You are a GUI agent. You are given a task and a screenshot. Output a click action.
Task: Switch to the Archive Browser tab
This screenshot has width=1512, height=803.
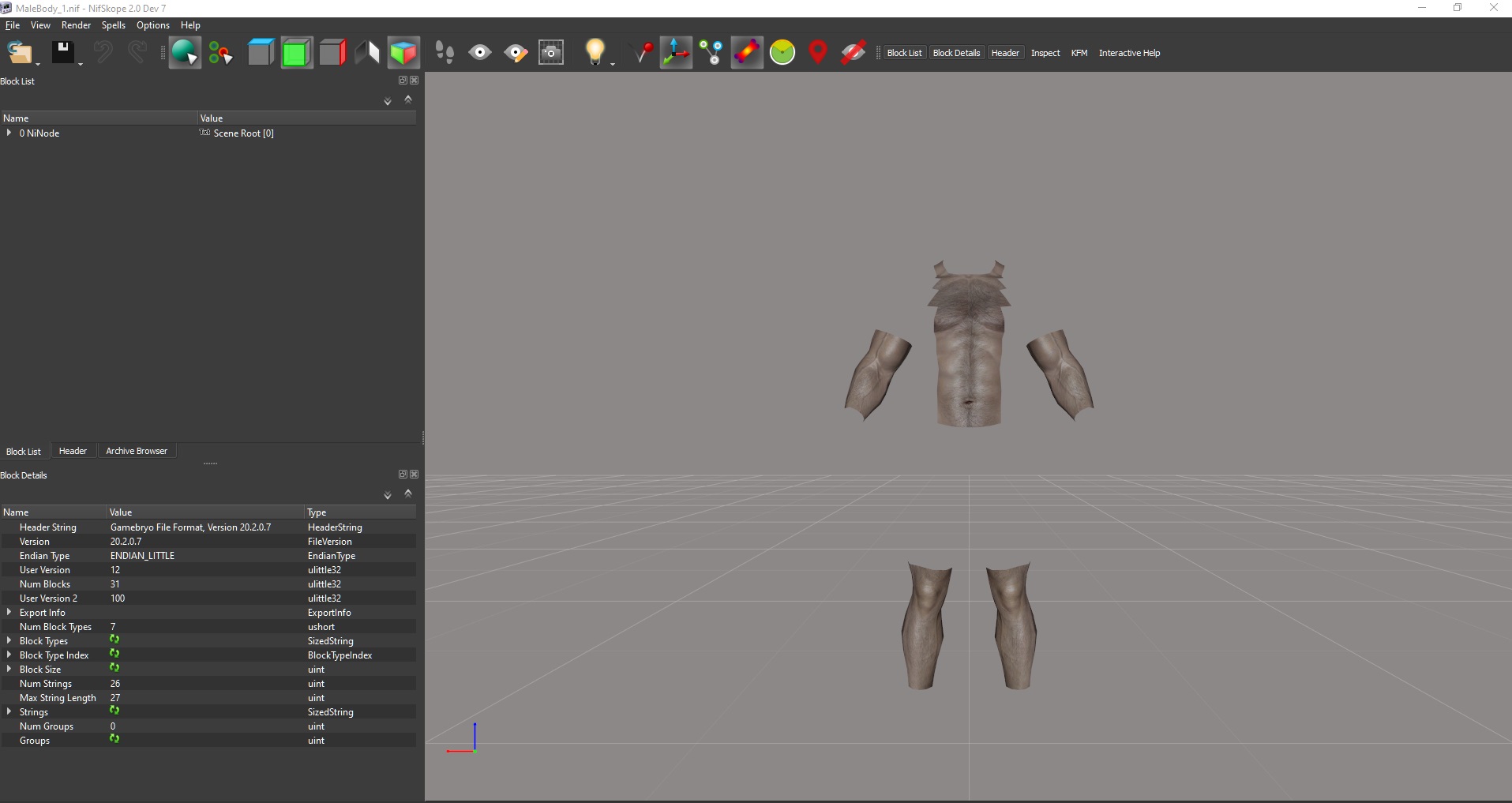(137, 451)
